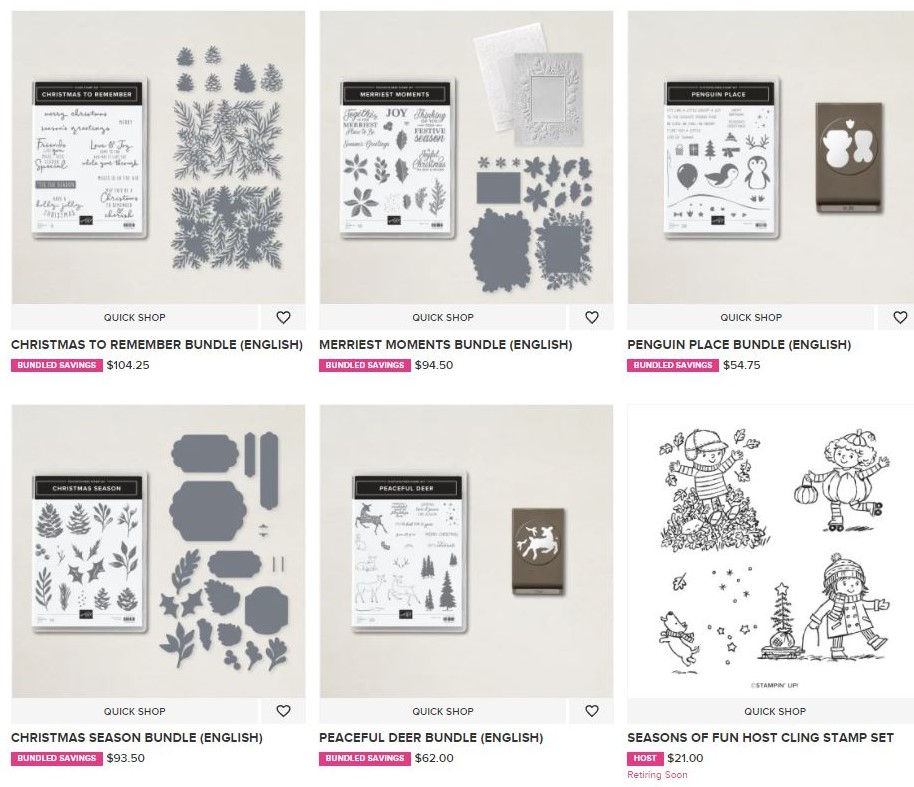Add Penguin Place bundle to wishlist heart
Image resolution: width=914 pixels, height=787 pixels.
coord(900,317)
